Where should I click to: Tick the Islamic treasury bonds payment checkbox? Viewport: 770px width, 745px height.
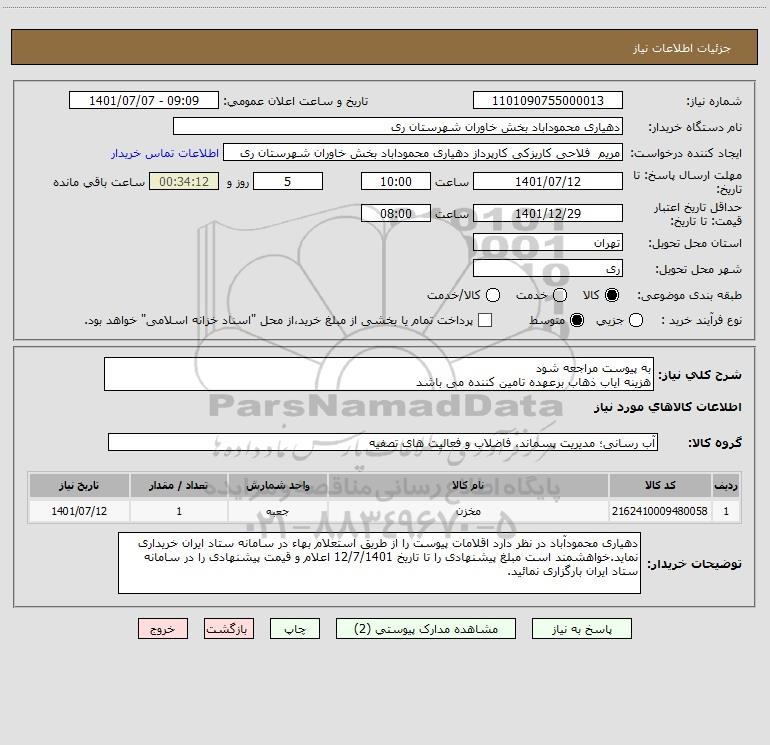[x=485, y=320]
